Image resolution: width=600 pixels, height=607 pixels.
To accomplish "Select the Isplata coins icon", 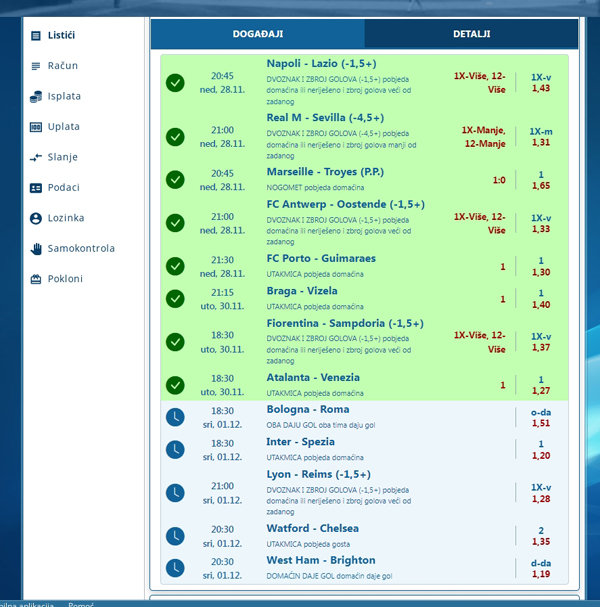I will point(36,97).
